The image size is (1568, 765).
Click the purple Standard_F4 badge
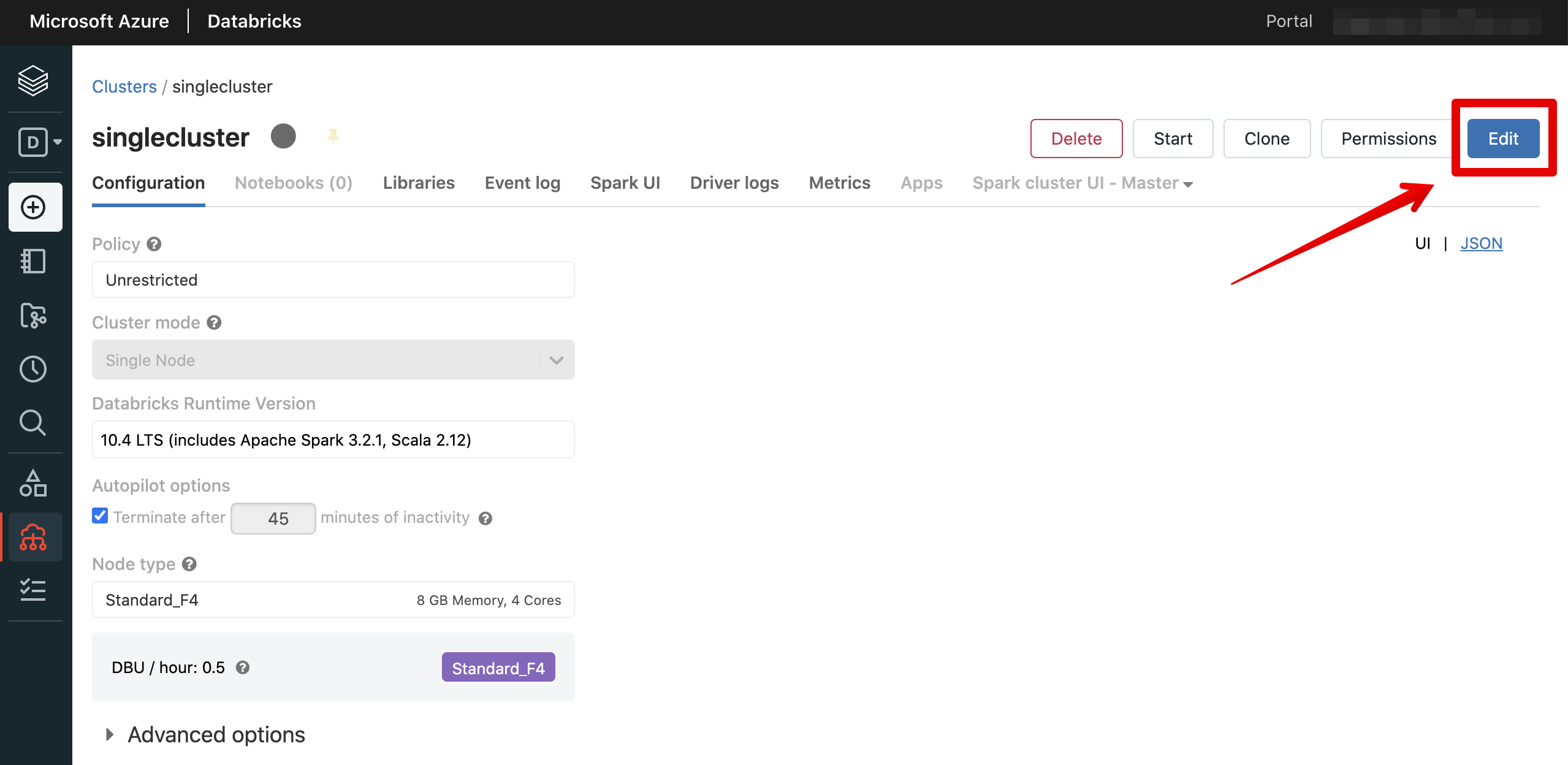(498, 668)
